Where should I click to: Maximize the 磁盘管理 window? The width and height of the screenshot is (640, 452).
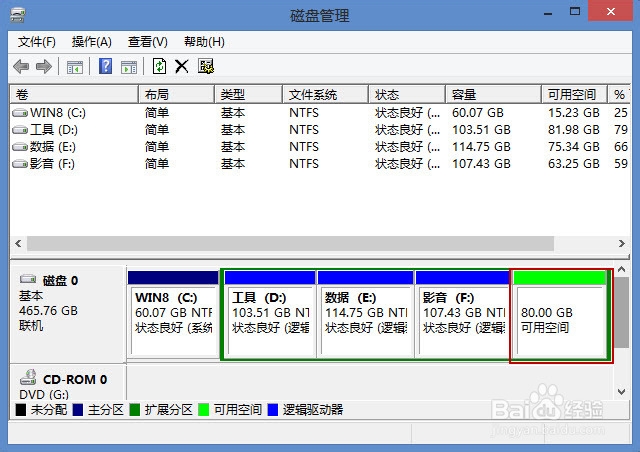tap(575, 11)
